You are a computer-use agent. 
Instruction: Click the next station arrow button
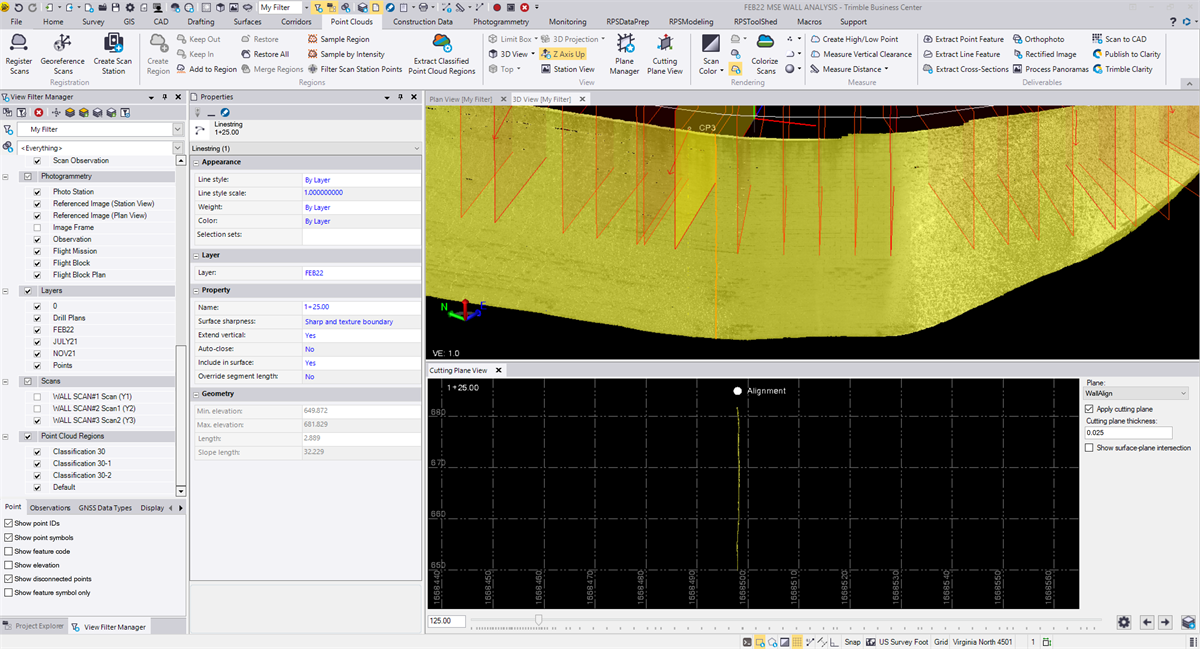(1165, 622)
